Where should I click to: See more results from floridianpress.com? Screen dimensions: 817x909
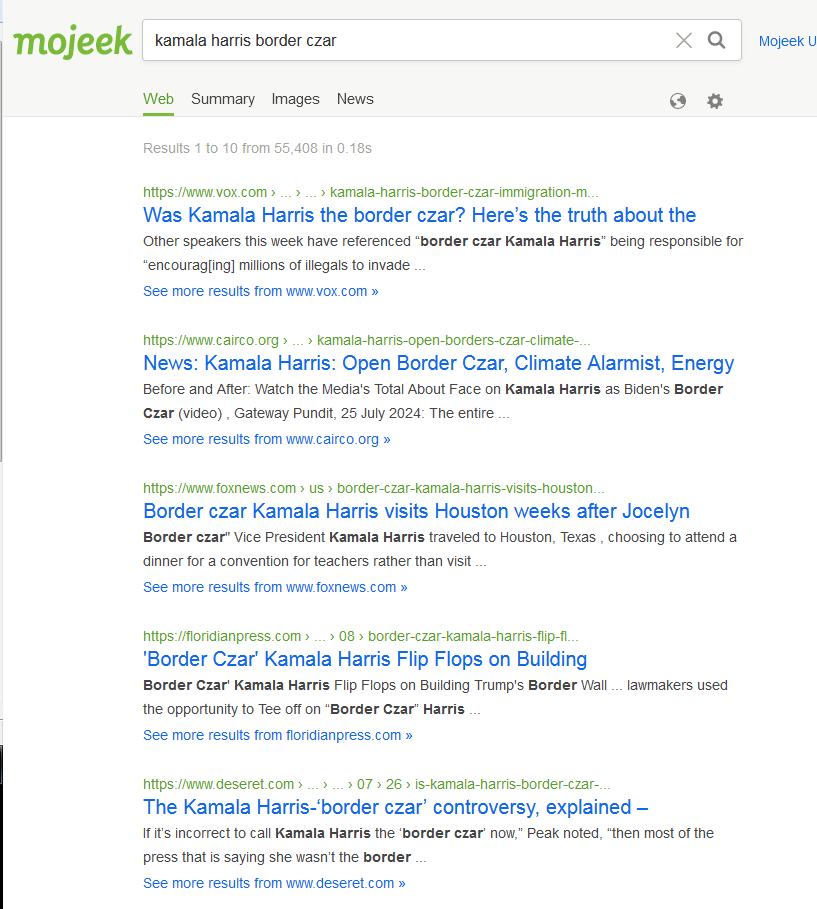[x=278, y=735]
